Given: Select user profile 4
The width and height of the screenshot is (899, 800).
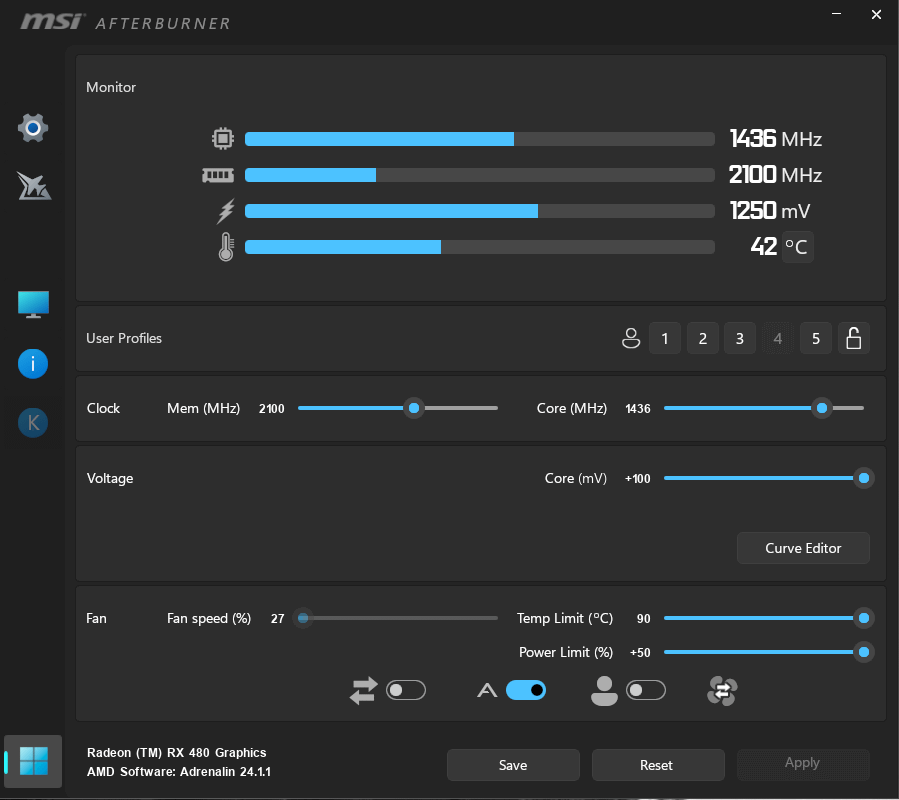Looking at the screenshot, I should pos(777,338).
